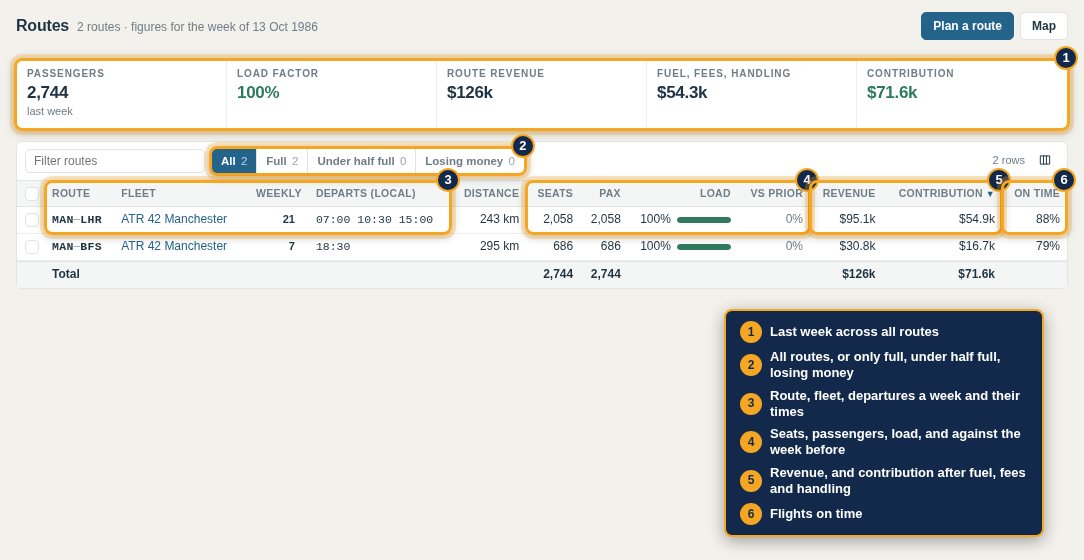Sort by the Fleet column header

pyautogui.click(x=138, y=194)
